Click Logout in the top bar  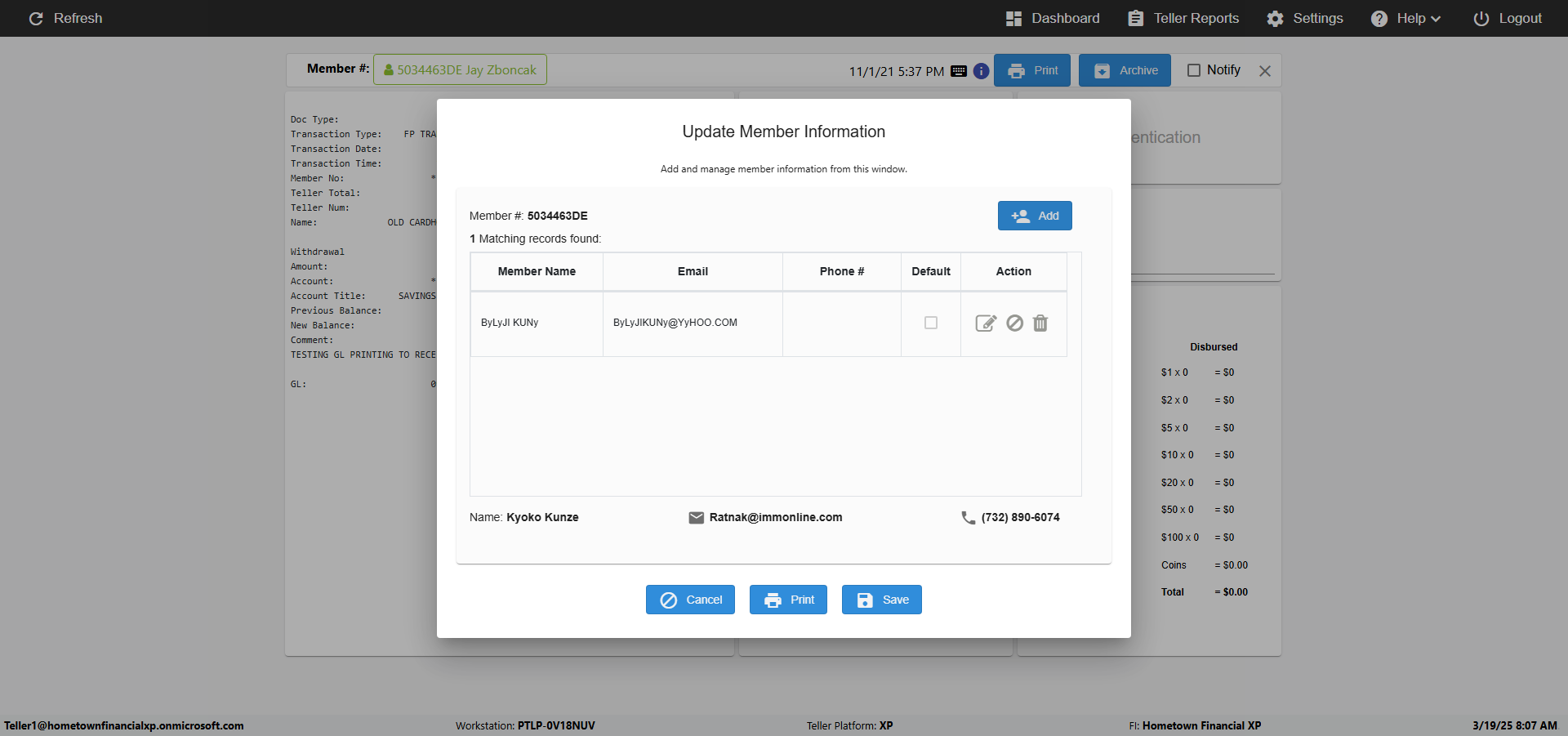(x=1508, y=18)
